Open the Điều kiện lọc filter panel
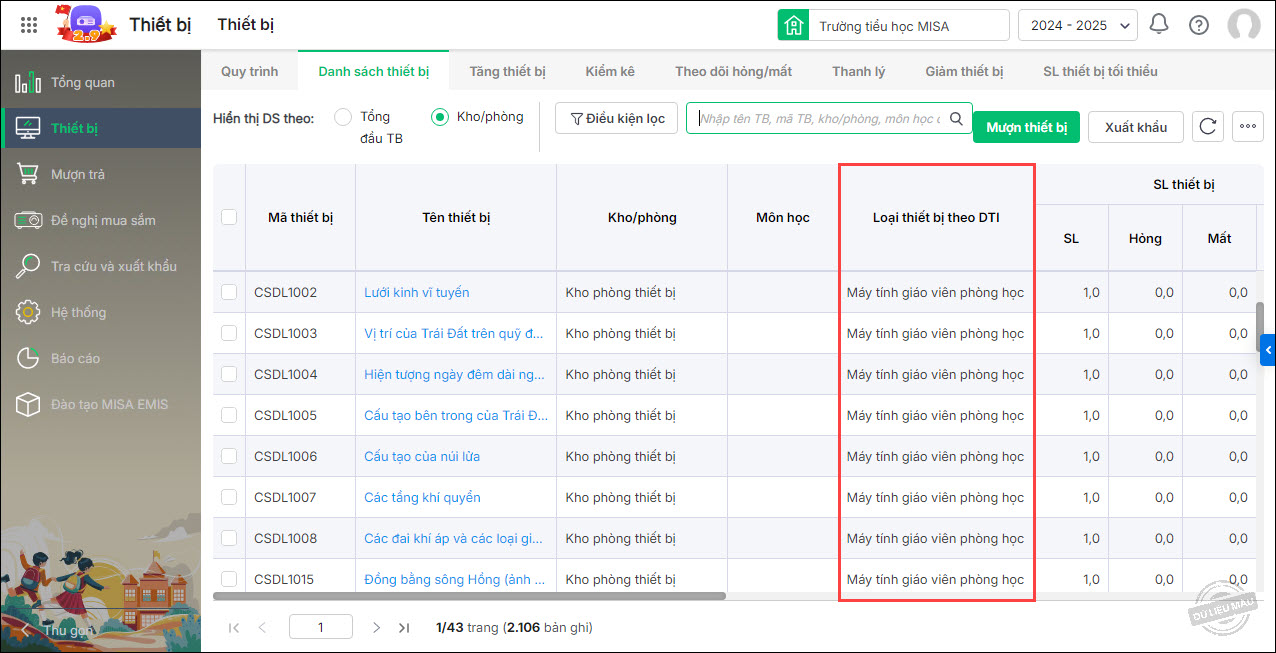Image resolution: width=1276 pixels, height=653 pixels. tap(617, 118)
